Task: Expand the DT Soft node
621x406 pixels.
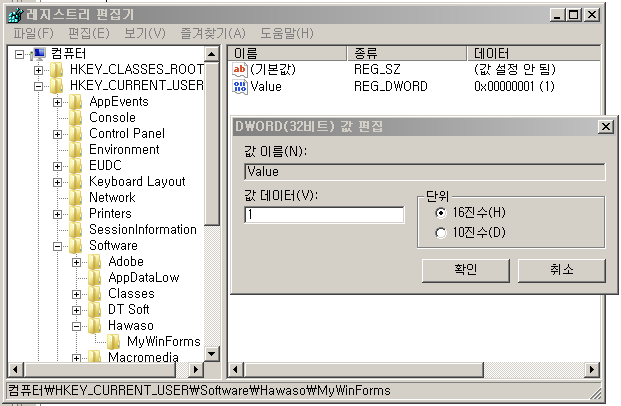Action: pyautogui.click(x=76, y=310)
